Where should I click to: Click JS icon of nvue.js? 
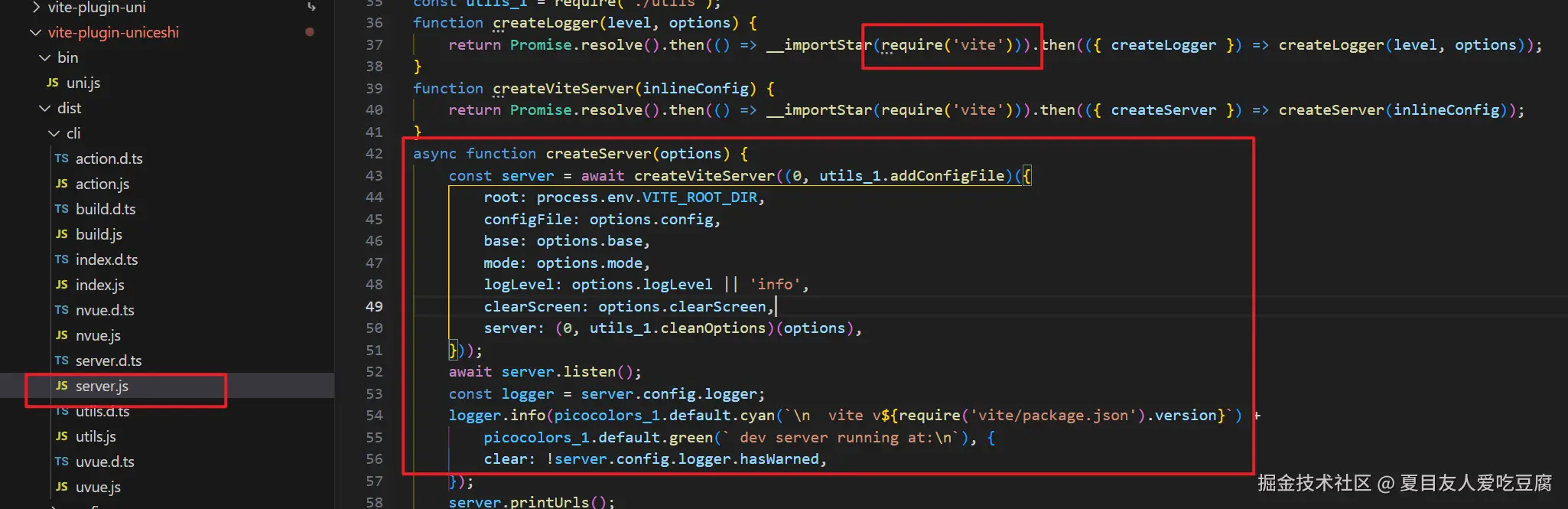point(62,335)
